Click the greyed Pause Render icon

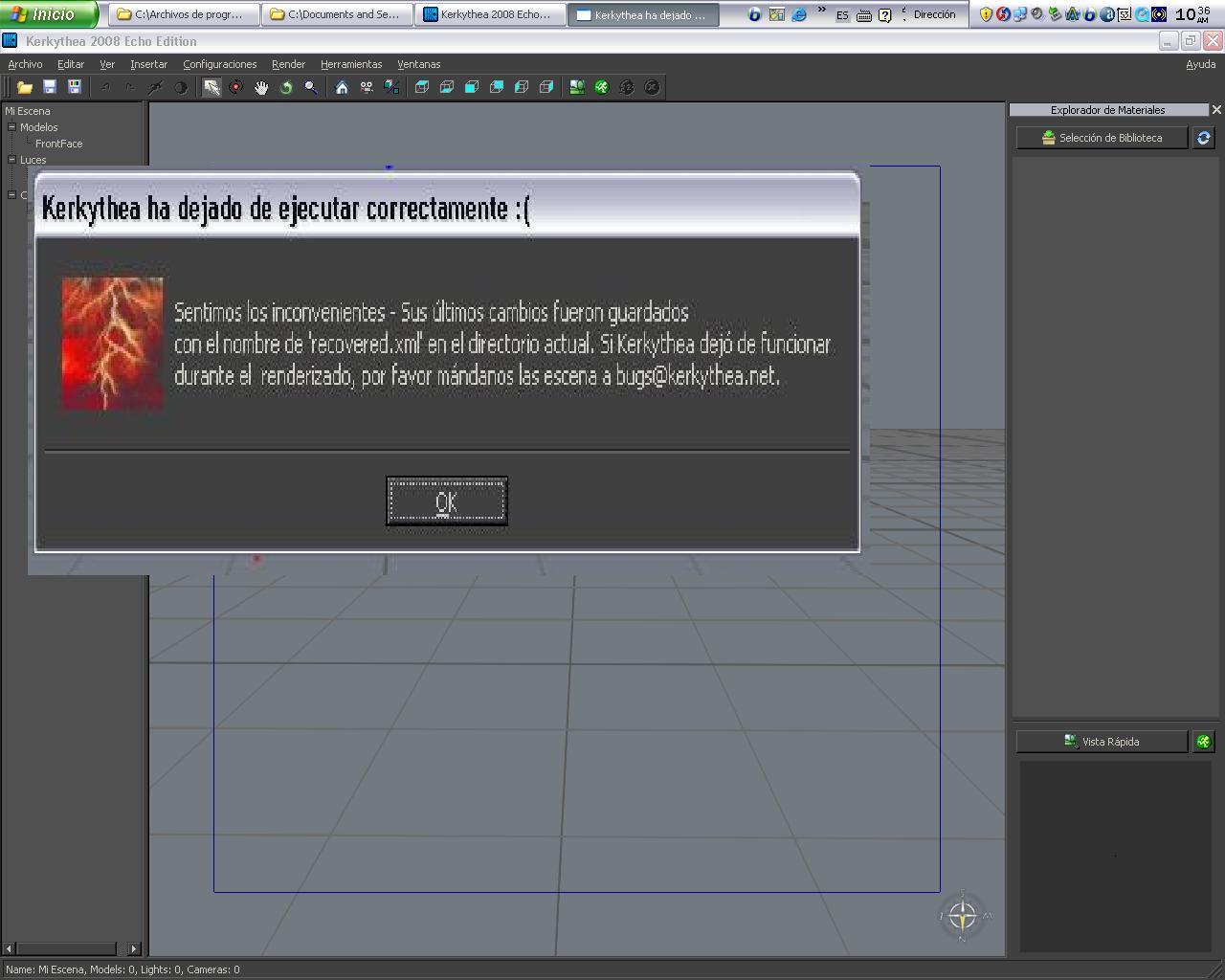point(627,87)
